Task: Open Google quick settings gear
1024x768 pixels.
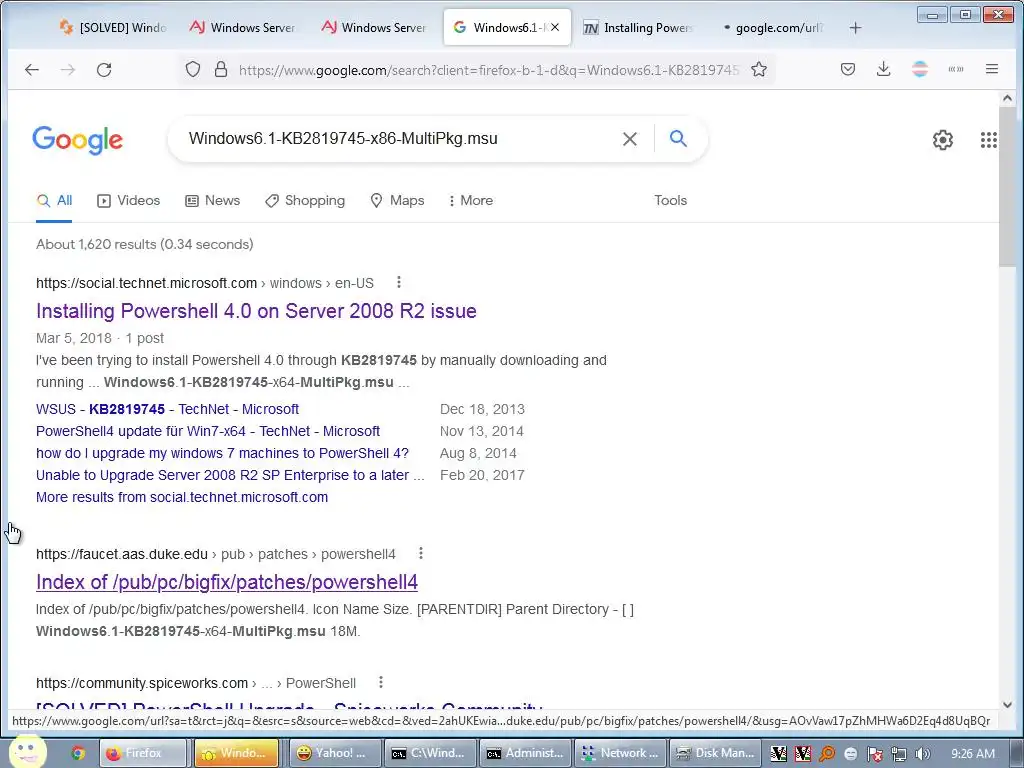Action: point(942,140)
